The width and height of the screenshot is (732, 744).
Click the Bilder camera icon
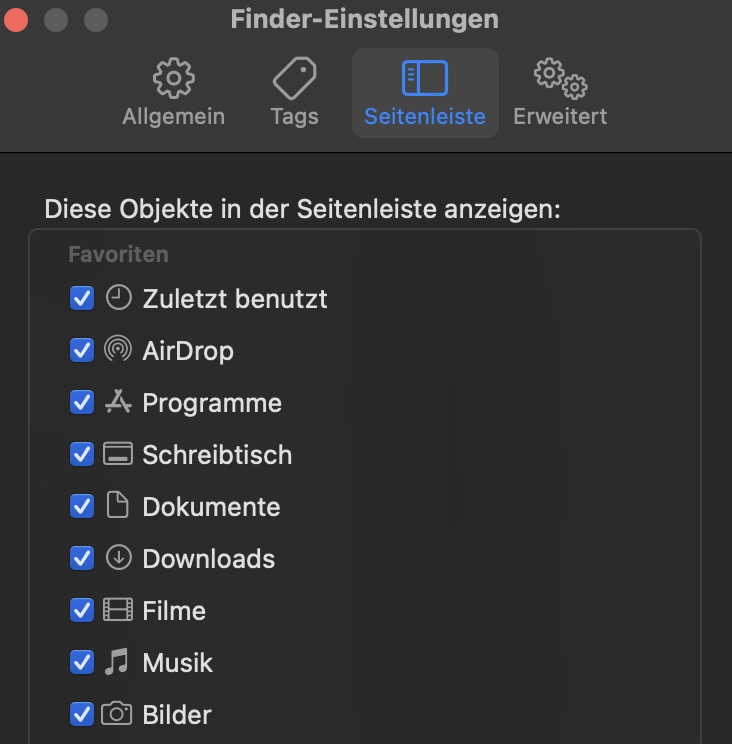[118, 714]
